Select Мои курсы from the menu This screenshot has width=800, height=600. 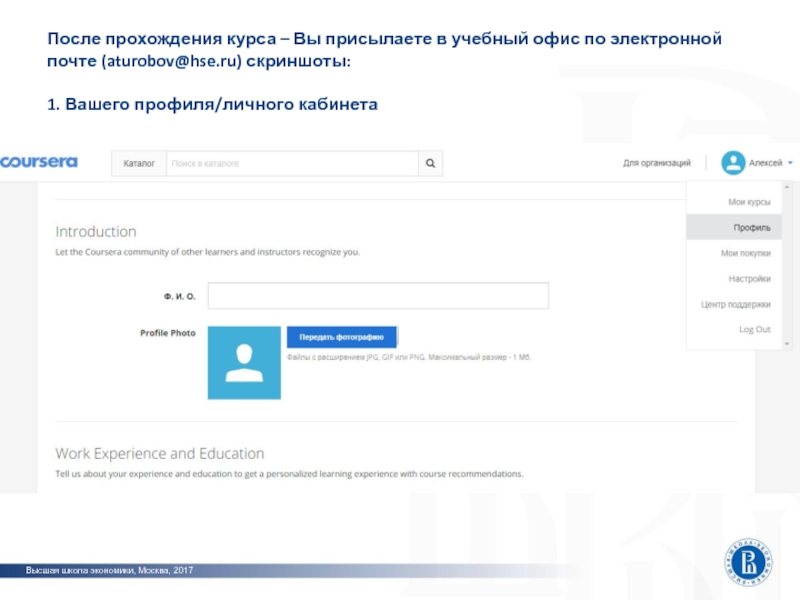pyautogui.click(x=749, y=202)
